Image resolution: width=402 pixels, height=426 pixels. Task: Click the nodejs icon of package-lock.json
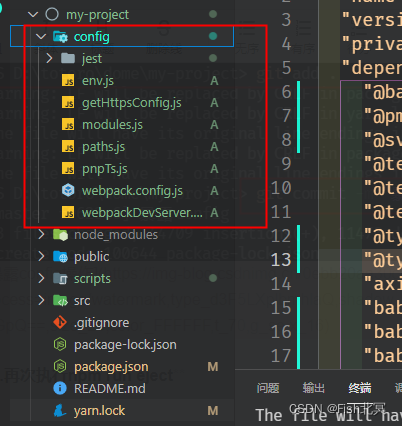pyautogui.click(x=60, y=344)
